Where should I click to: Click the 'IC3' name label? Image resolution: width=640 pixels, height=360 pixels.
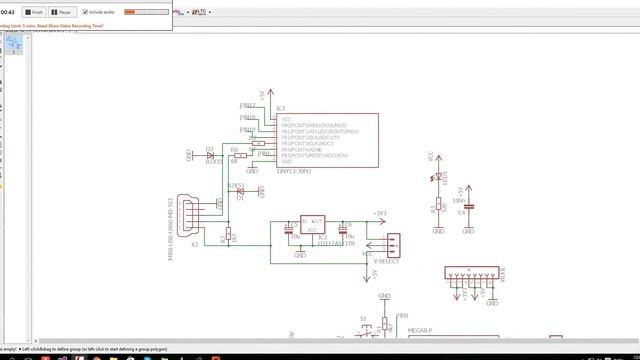coord(280,108)
